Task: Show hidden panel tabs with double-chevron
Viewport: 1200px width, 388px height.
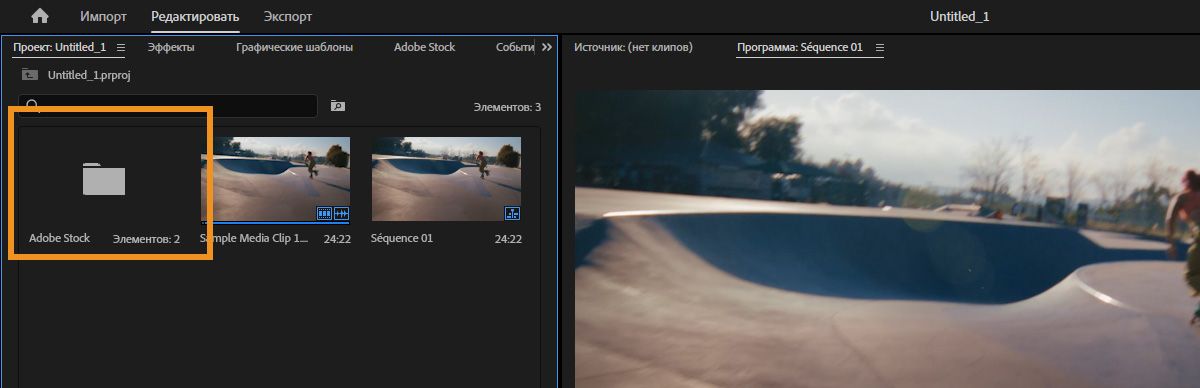Action: click(547, 47)
